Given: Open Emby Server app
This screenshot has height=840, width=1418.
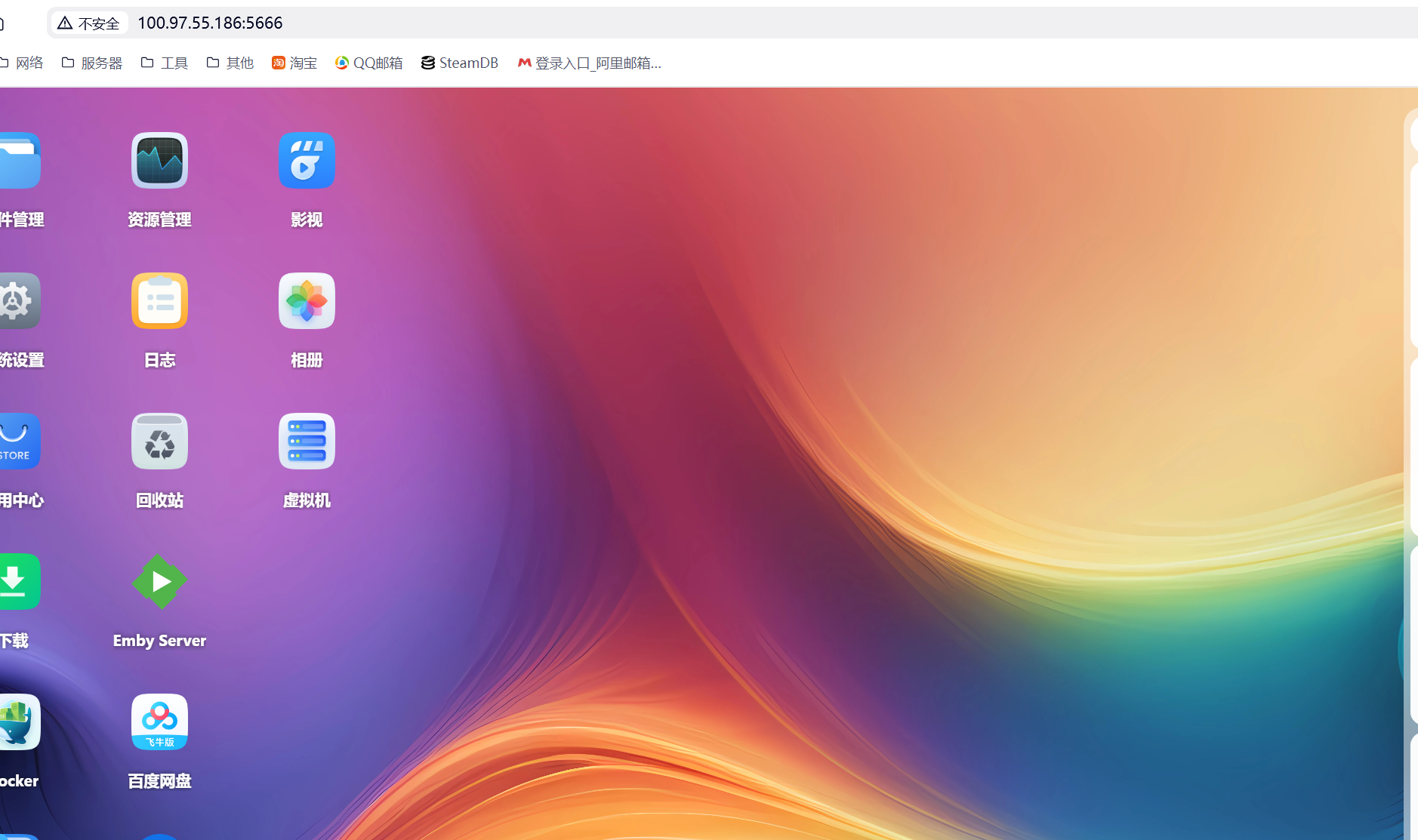Looking at the screenshot, I should tap(159, 582).
